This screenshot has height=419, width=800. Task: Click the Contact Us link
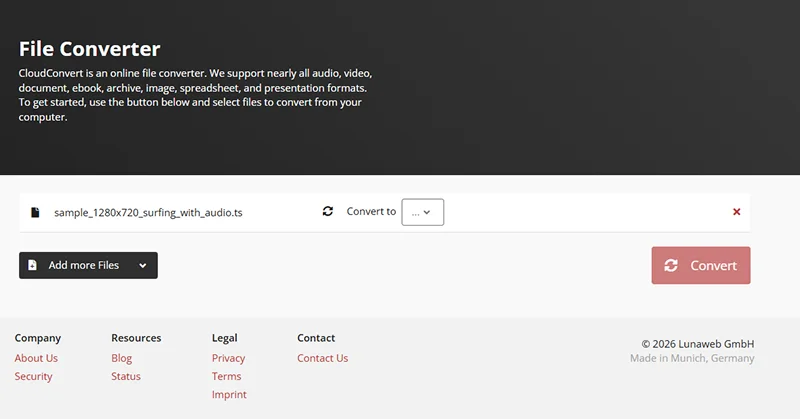click(322, 358)
